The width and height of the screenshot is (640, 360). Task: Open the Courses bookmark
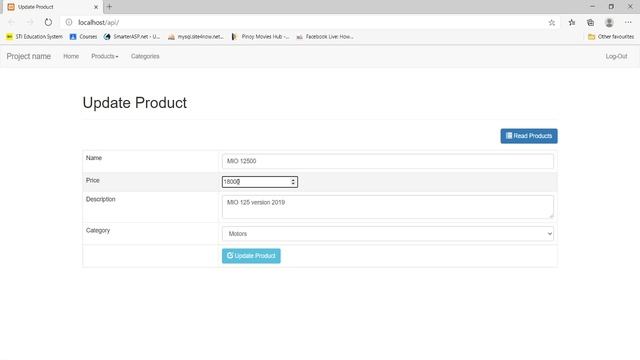click(84, 37)
